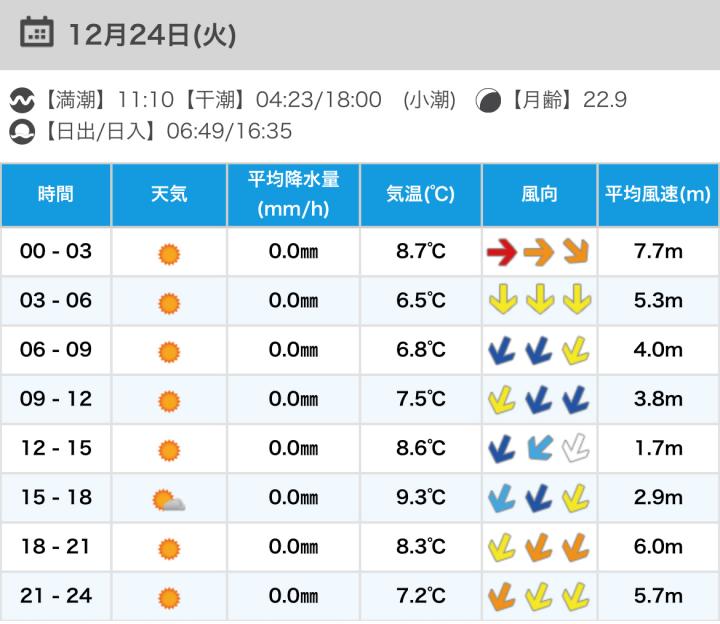This screenshot has width=720, height=624.
Task: Click the sunny icon in the 03 - 06 row
Action: (x=169, y=304)
